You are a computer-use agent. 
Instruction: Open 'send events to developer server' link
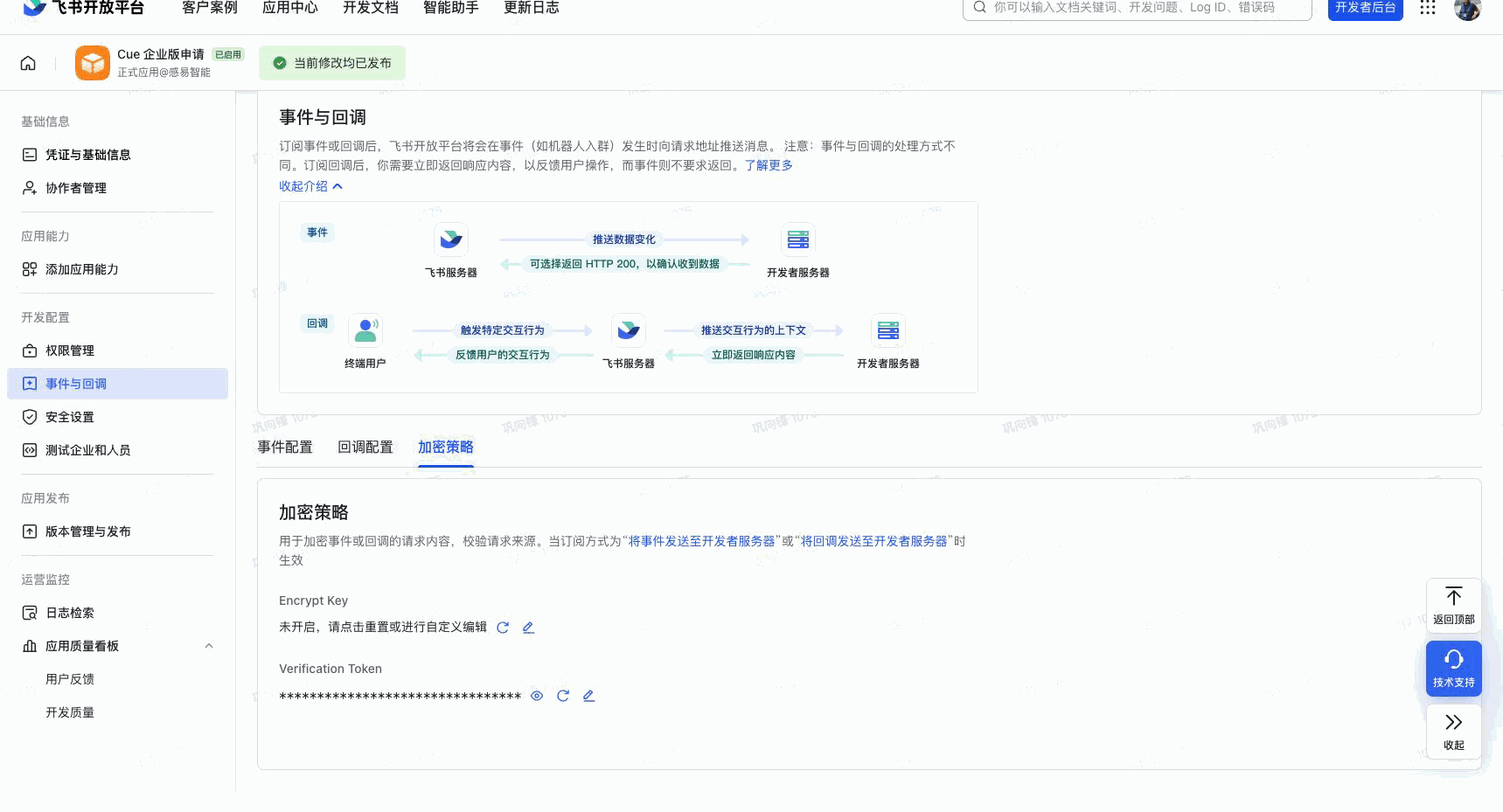pos(702,541)
